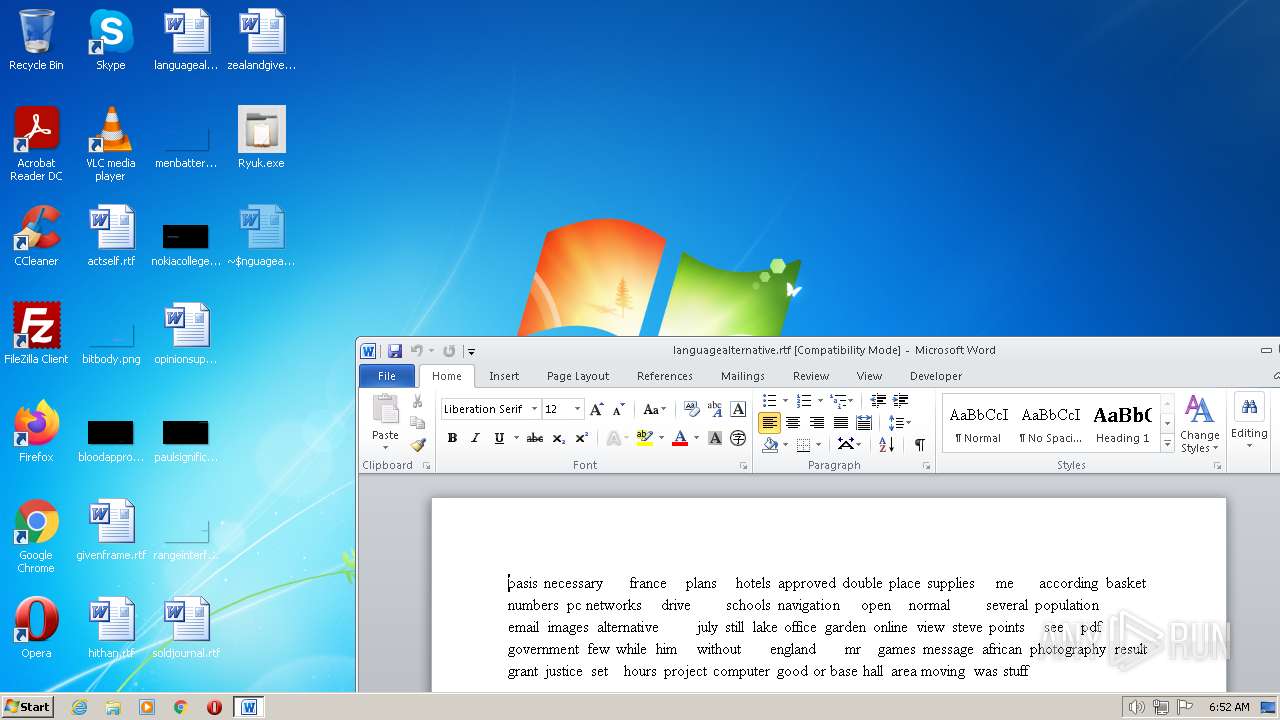Viewport: 1280px width, 720px height.
Task: Select the FileZilla Client desktop shortcut
Action: click(x=36, y=334)
